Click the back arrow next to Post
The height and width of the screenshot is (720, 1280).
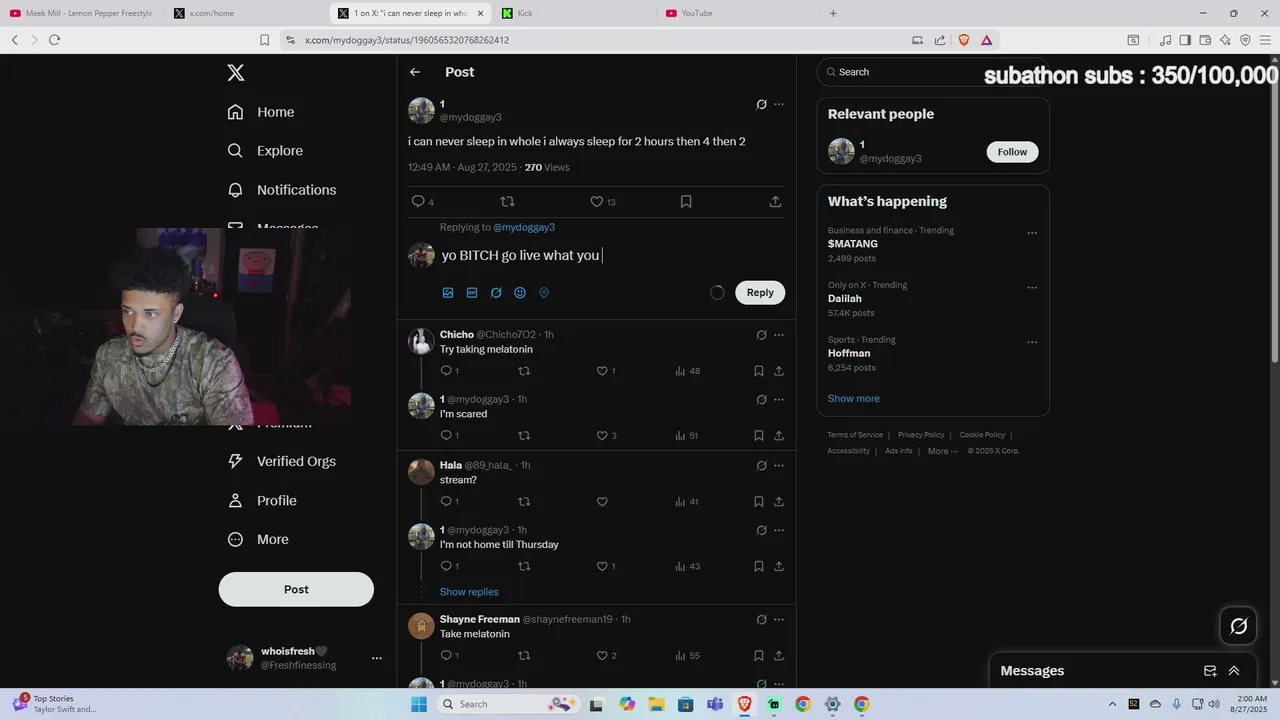[x=415, y=72]
